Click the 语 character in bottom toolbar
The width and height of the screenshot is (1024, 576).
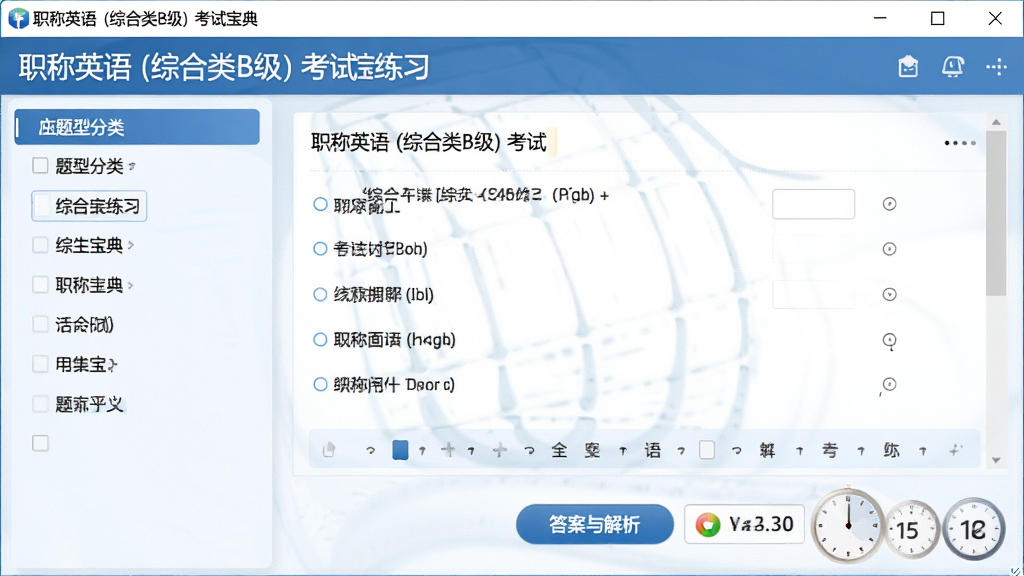[x=652, y=450]
